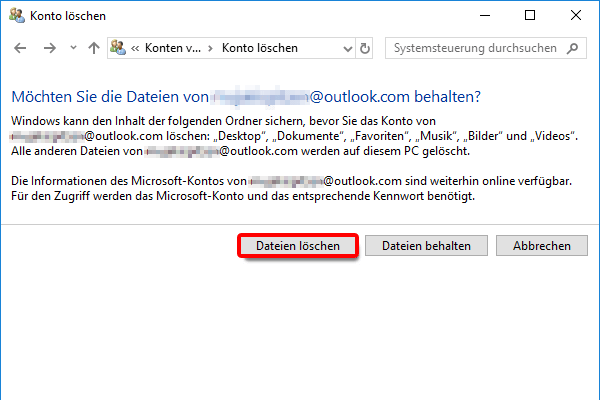The height and width of the screenshot is (400, 600).
Task: Click the user accounts icon in address bar
Action: point(118,47)
